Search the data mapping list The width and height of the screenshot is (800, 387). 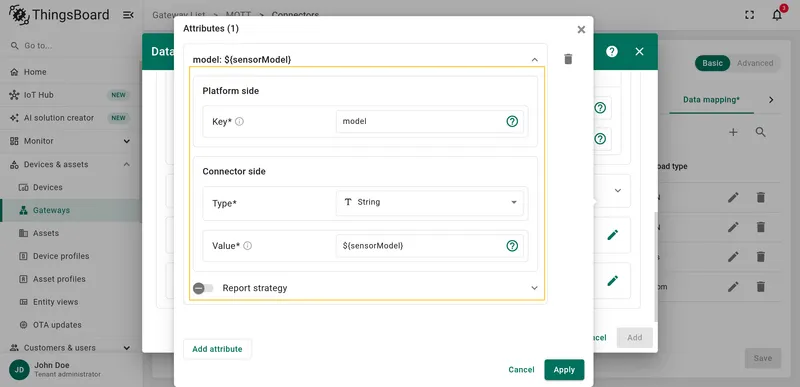pos(761,133)
